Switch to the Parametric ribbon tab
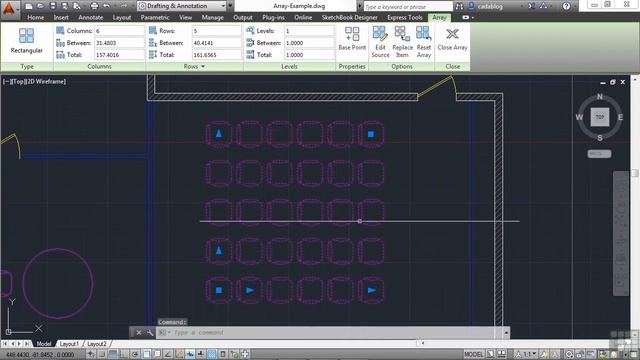The width and height of the screenshot is (640, 360). [x=155, y=18]
